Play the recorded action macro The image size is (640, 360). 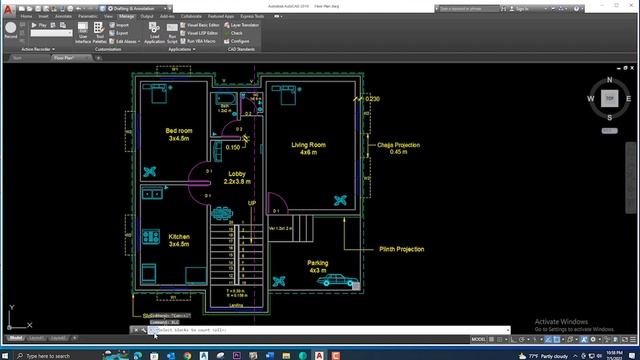point(39,25)
